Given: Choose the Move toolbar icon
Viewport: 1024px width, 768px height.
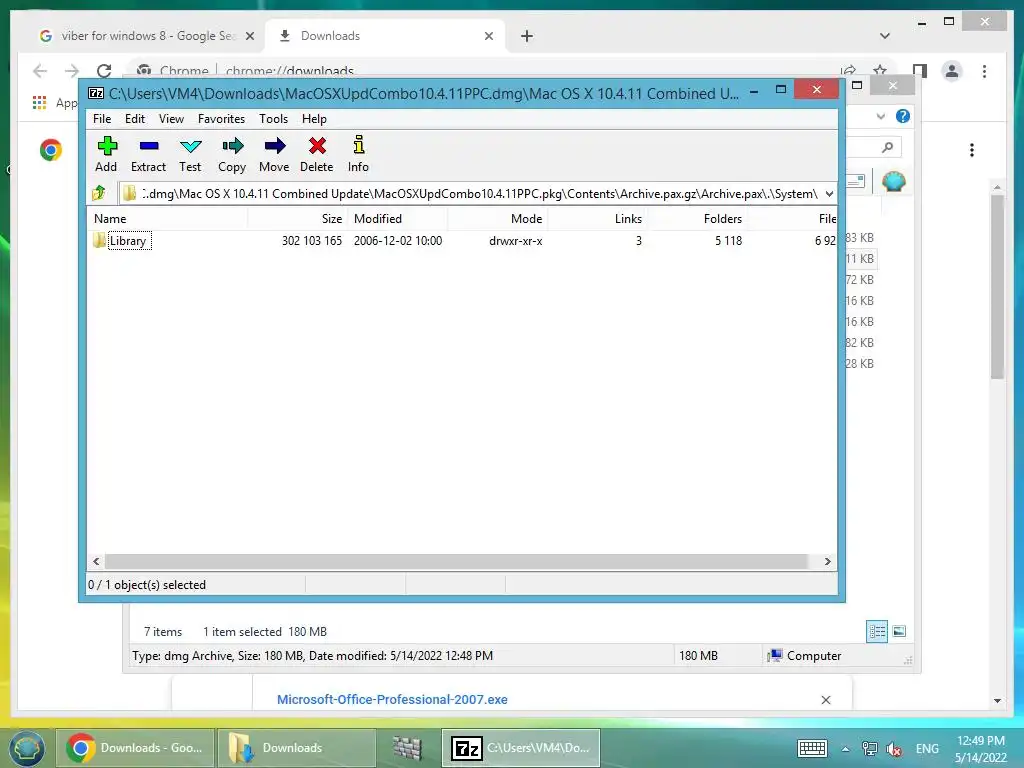Looking at the screenshot, I should (274, 154).
